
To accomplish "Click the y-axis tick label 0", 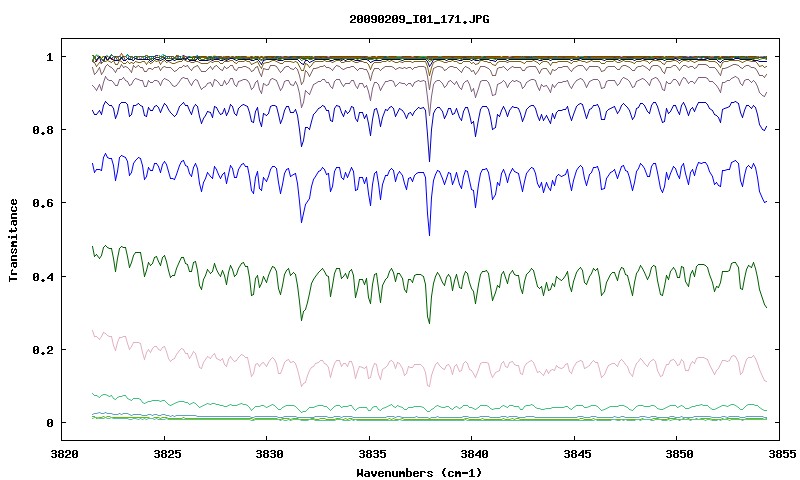I will coord(49,423).
